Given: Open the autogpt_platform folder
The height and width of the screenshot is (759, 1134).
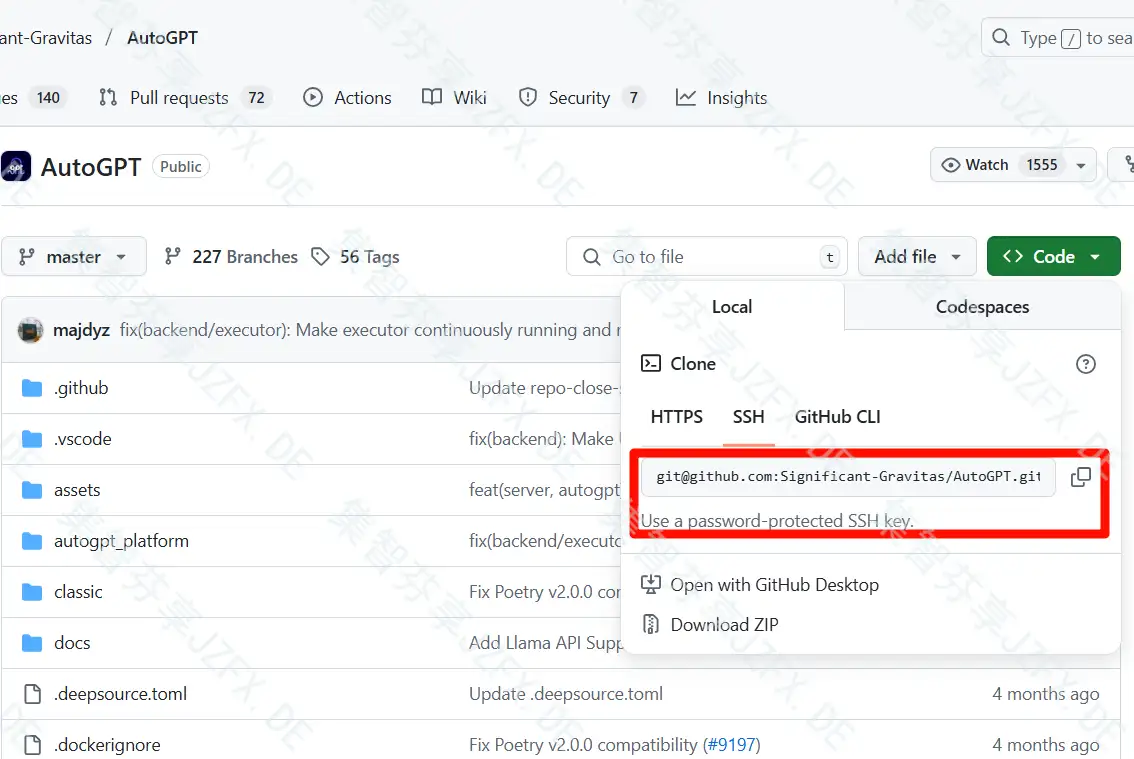Looking at the screenshot, I should pyautogui.click(x=121, y=541).
